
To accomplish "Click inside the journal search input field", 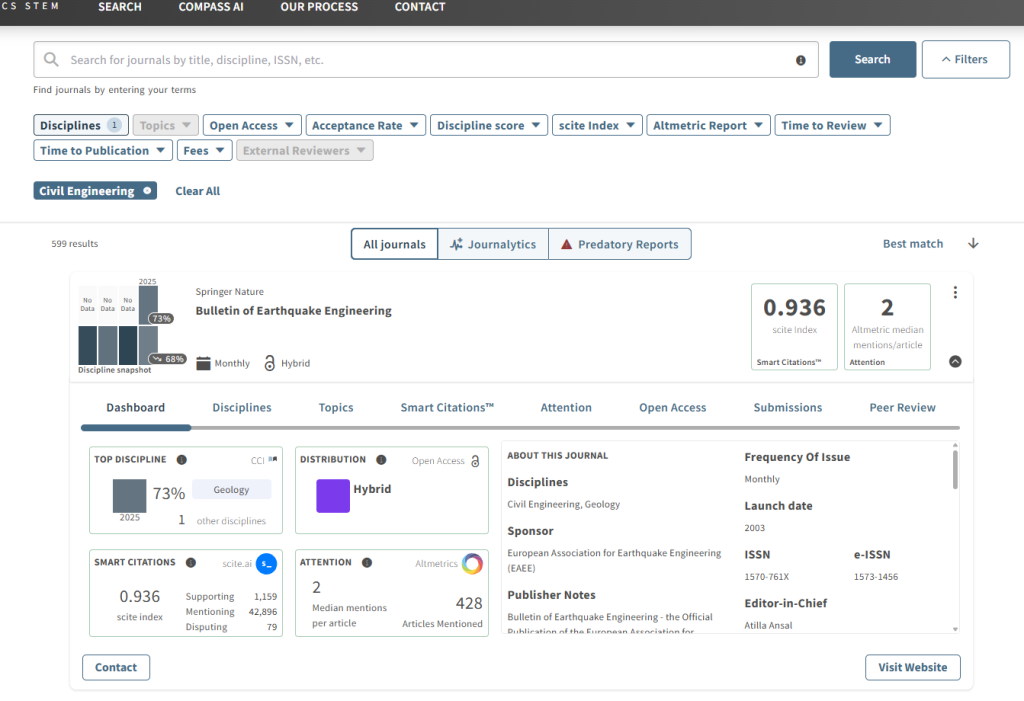I will point(400,60).
